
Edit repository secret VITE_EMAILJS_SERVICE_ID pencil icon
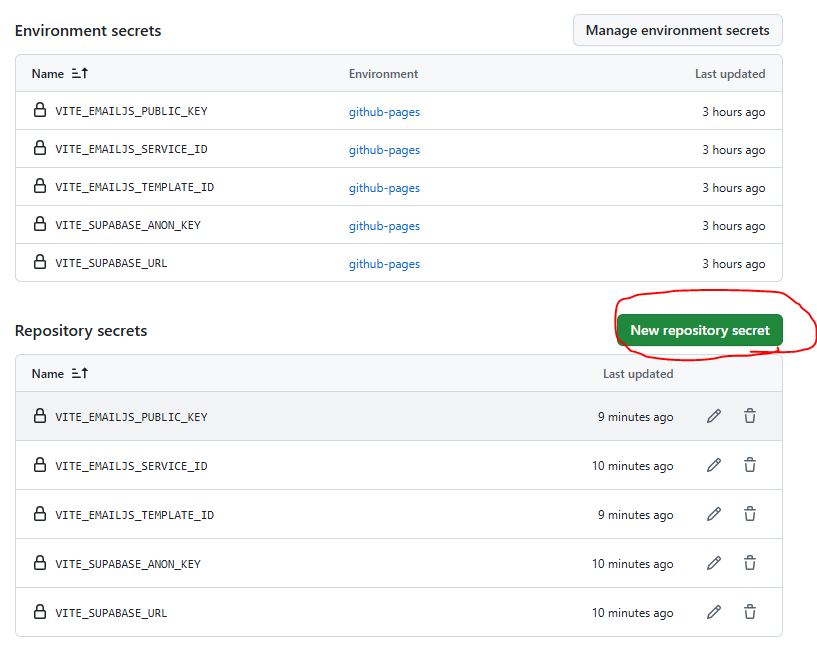[x=714, y=465]
